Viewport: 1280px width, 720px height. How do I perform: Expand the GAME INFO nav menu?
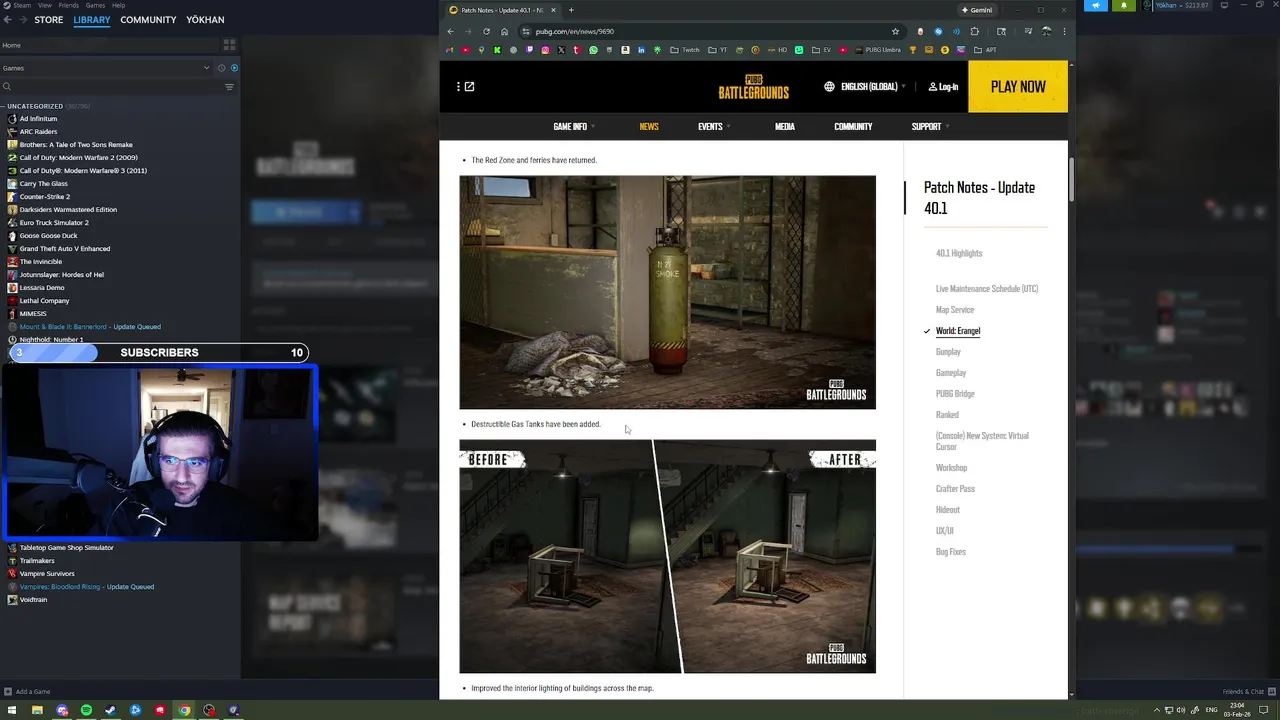coord(574,127)
